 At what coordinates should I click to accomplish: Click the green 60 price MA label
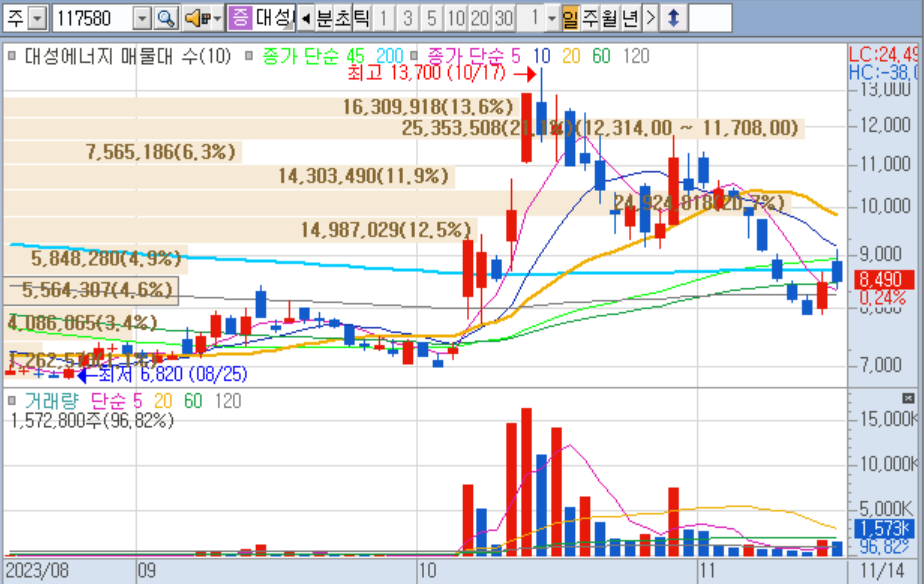pyautogui.click(x=601, y=56)
